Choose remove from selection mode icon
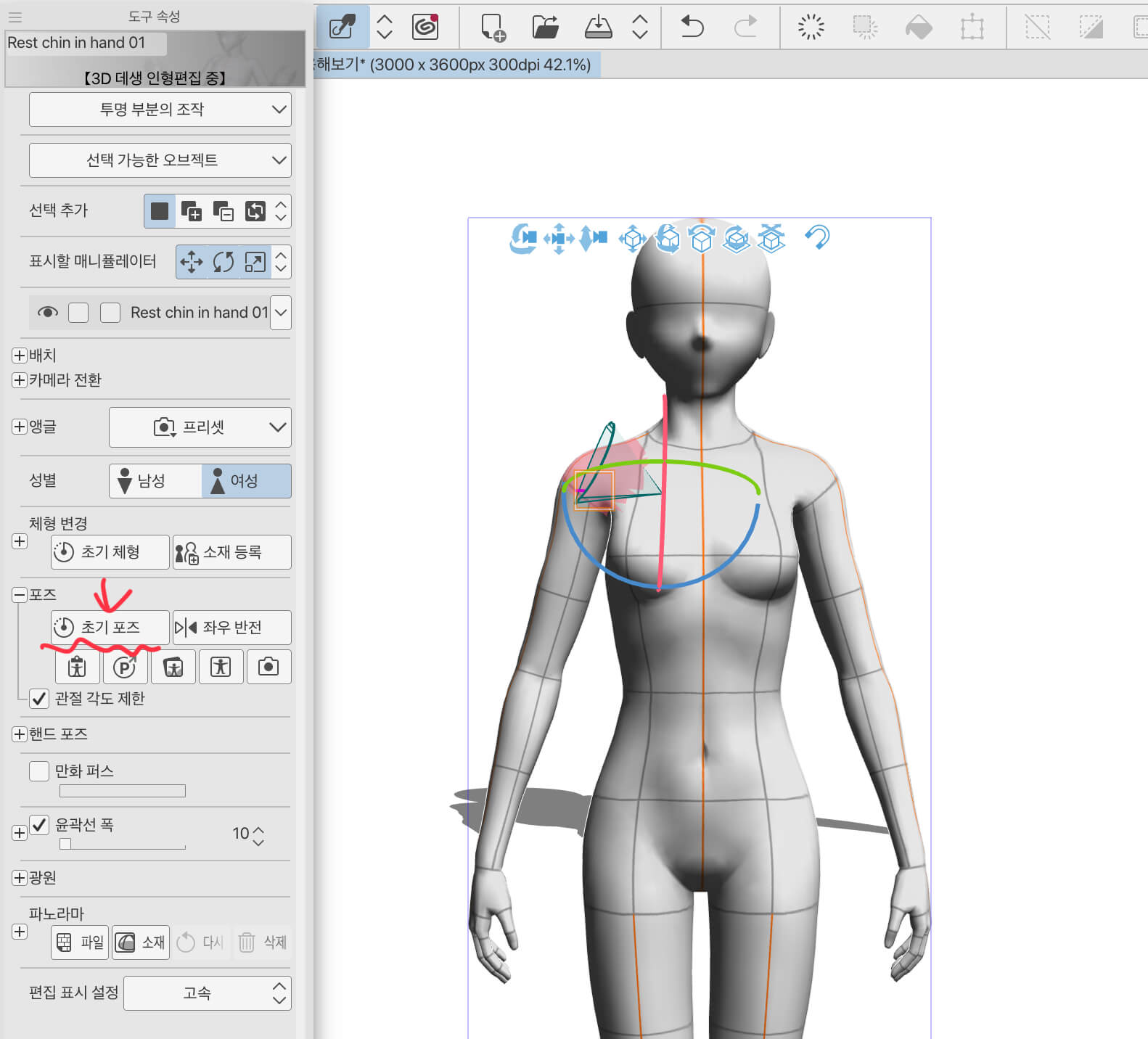The width and height of the screenshot is (1148, 1039). coord(224,211)
